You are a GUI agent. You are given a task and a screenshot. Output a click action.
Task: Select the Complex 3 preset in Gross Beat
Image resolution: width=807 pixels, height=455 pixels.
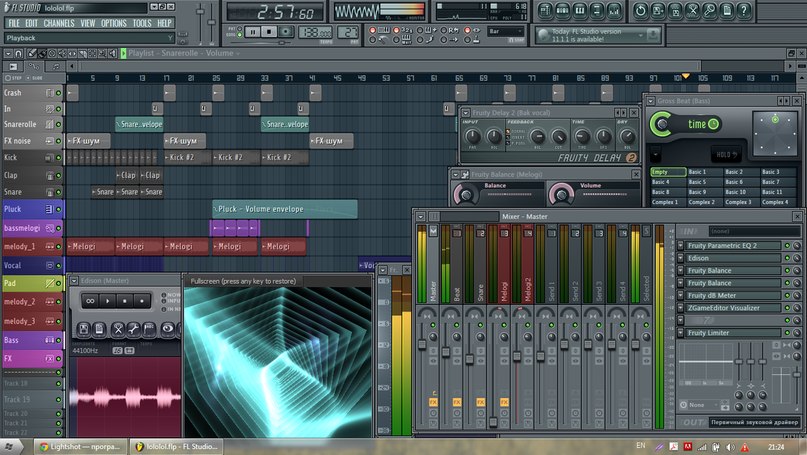pyautogui.click(x=741, y=202)
